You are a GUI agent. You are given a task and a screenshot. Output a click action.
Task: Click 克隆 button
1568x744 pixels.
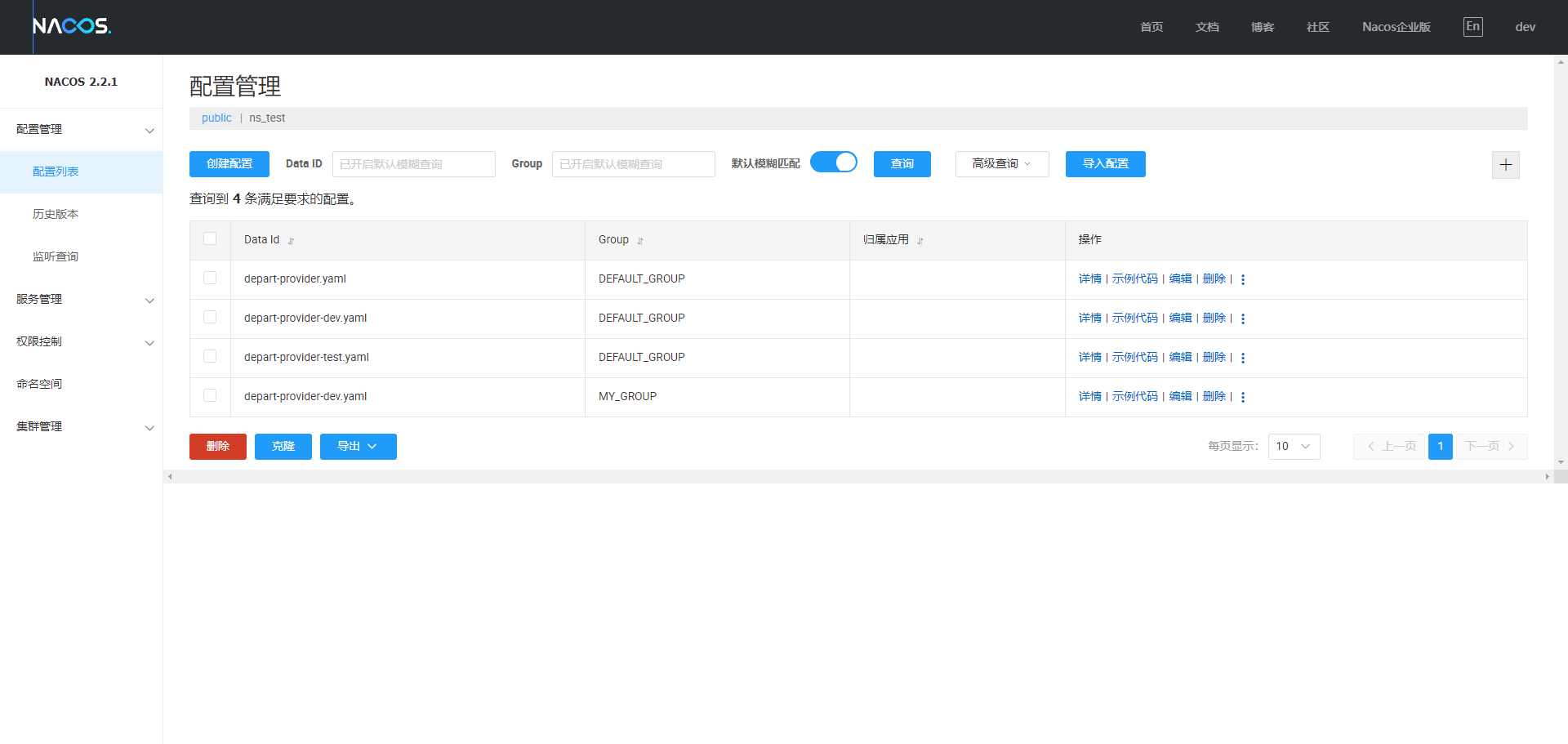[x=283, y=447]
